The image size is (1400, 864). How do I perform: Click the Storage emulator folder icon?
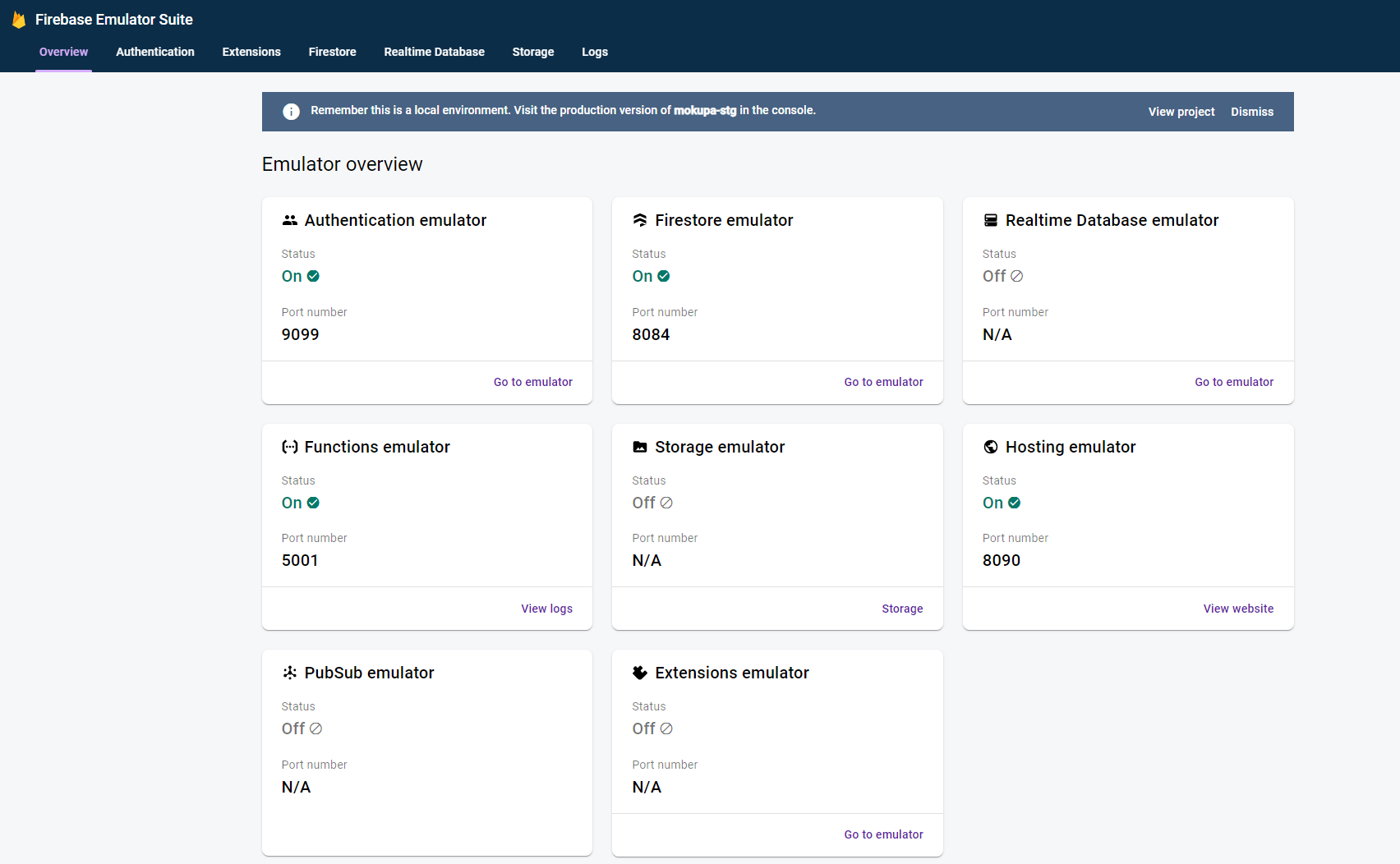[640, 447]
